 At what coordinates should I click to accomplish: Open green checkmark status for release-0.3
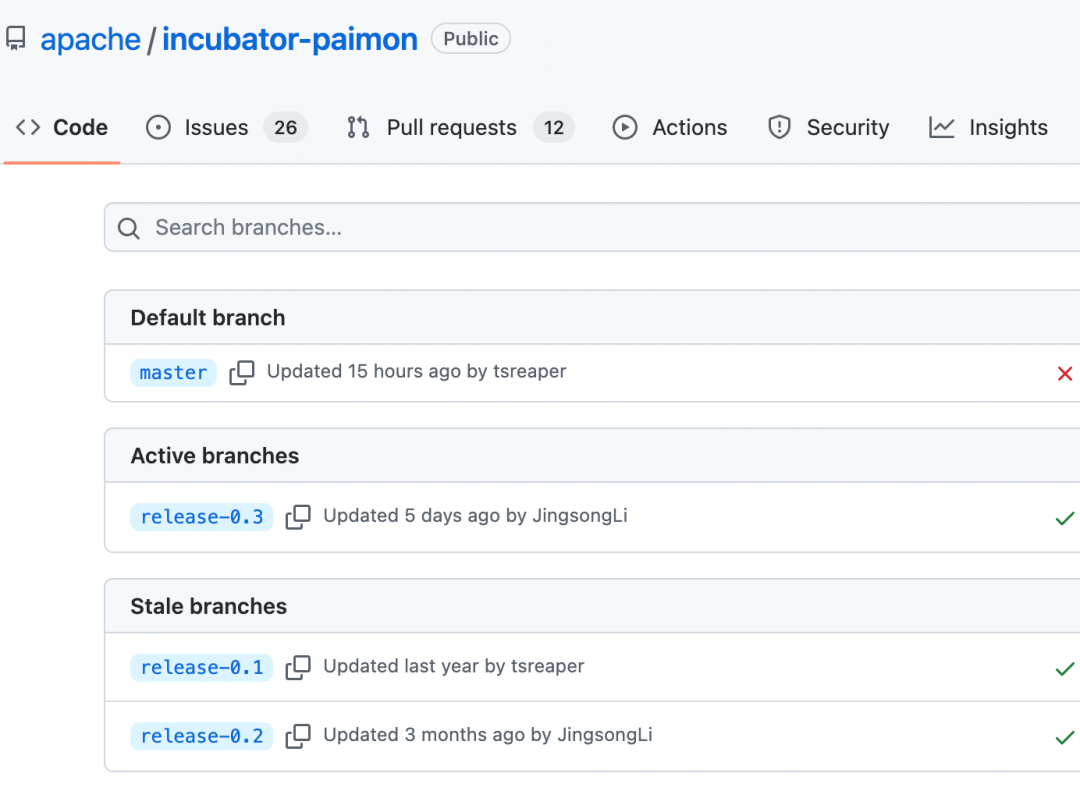1065,518
